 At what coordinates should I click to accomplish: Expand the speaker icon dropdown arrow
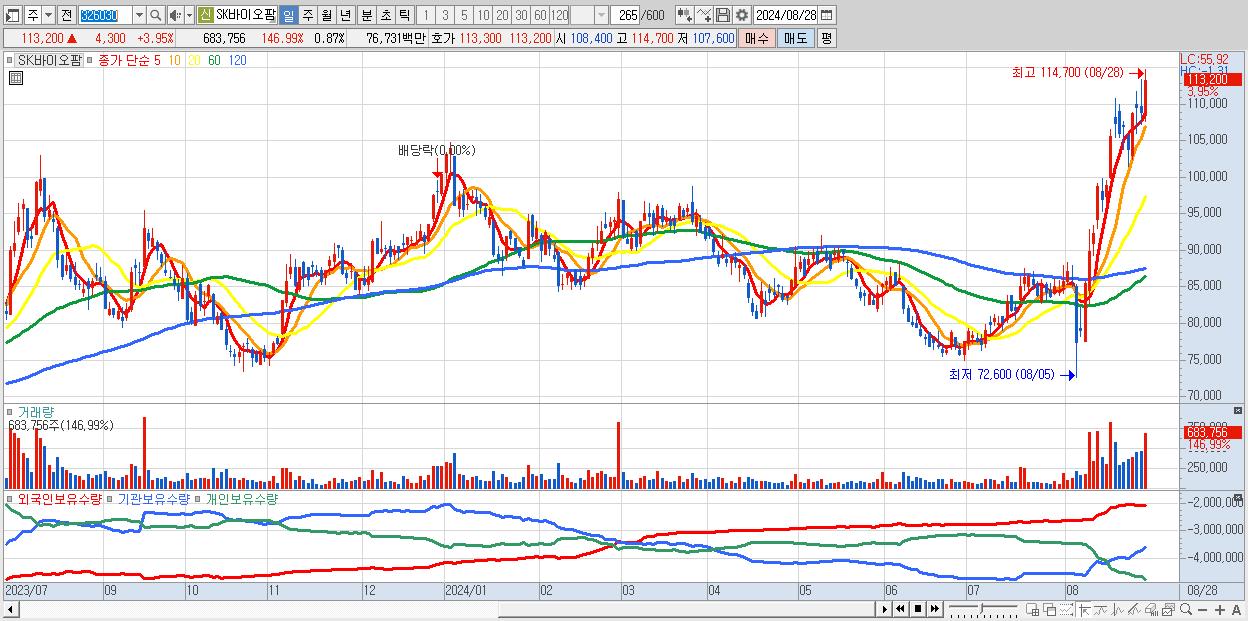pos(189,15)
